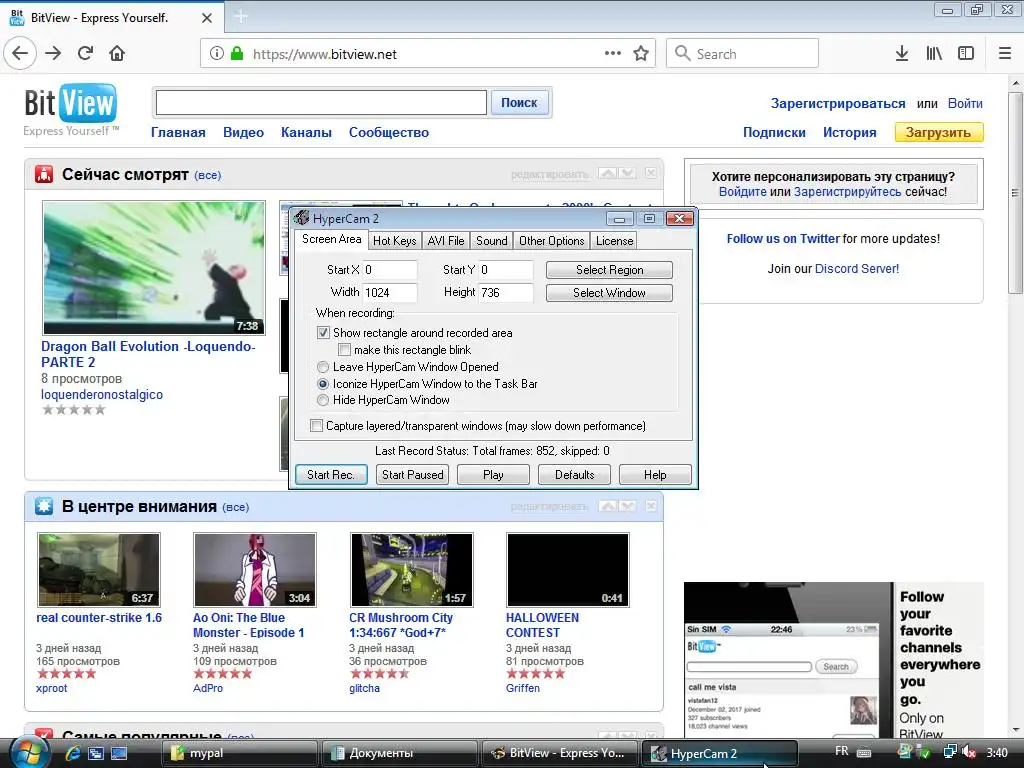1024x768 pixels.
Task: Open the browser home page
Action: (117, 54)
